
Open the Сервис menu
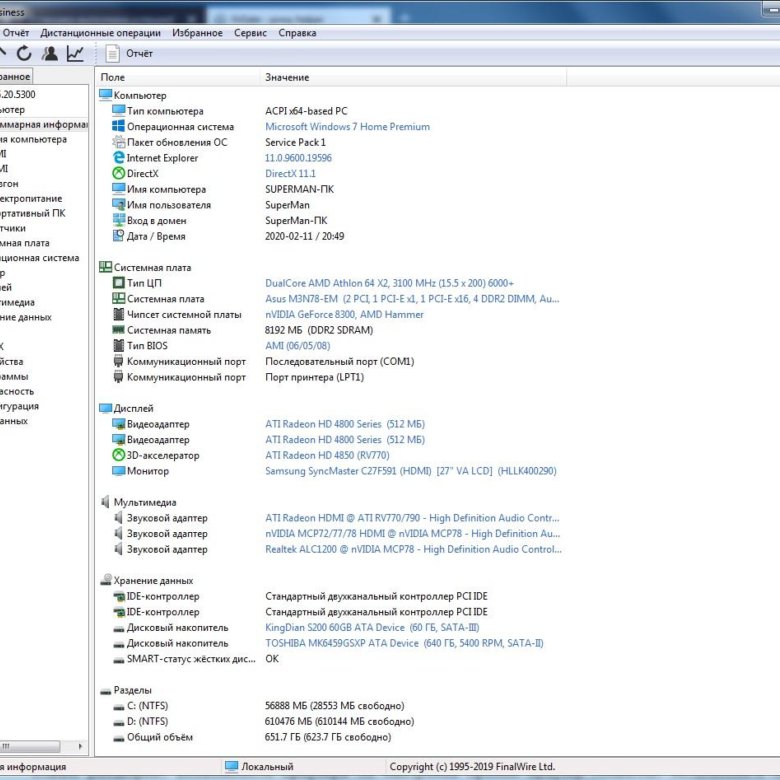click(x=250, y=32)
